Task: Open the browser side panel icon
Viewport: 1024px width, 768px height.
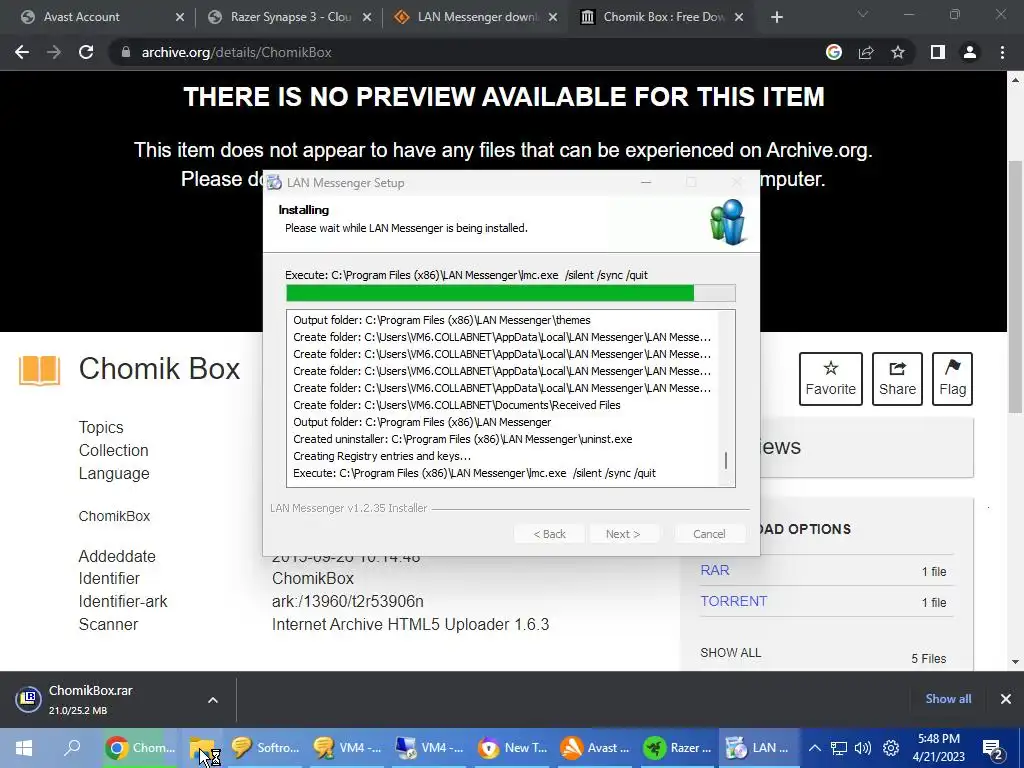Action: point(937,52)
